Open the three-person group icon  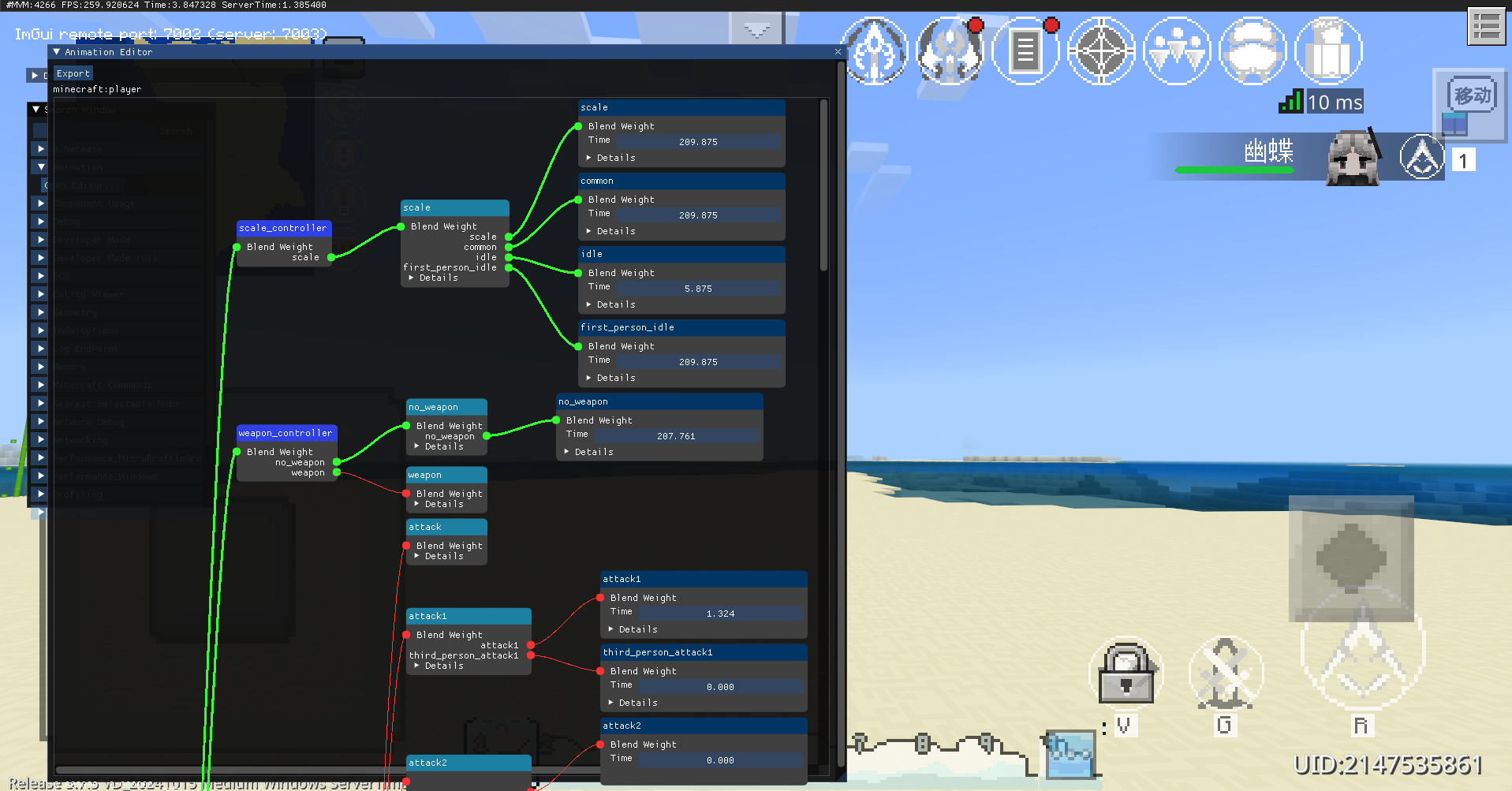click(x=1176, y=52)
